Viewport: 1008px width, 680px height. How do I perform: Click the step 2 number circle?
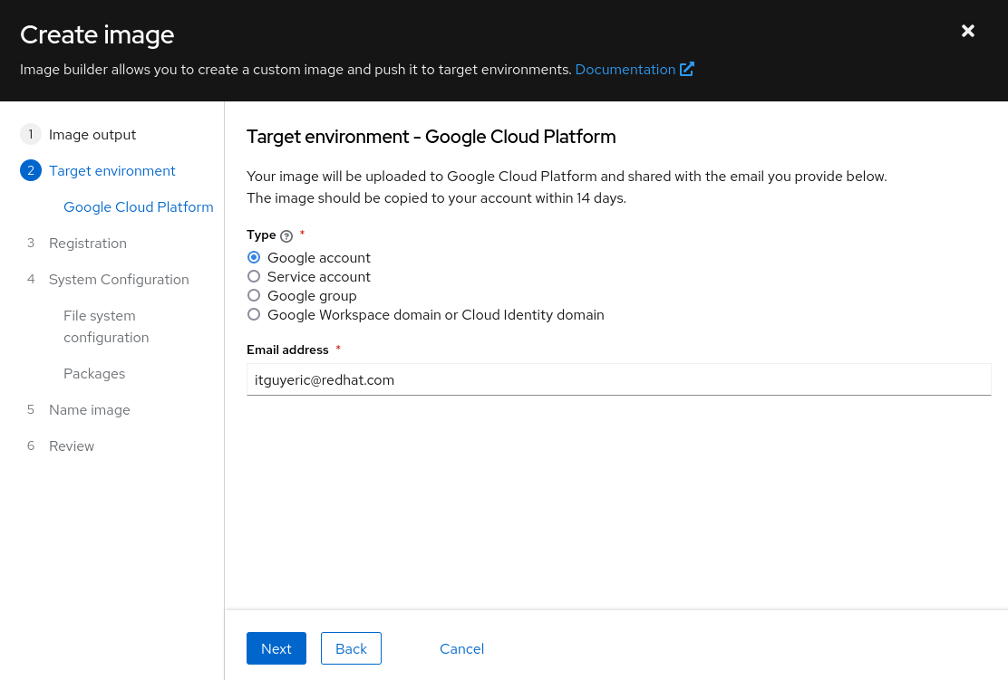[30, 170]
